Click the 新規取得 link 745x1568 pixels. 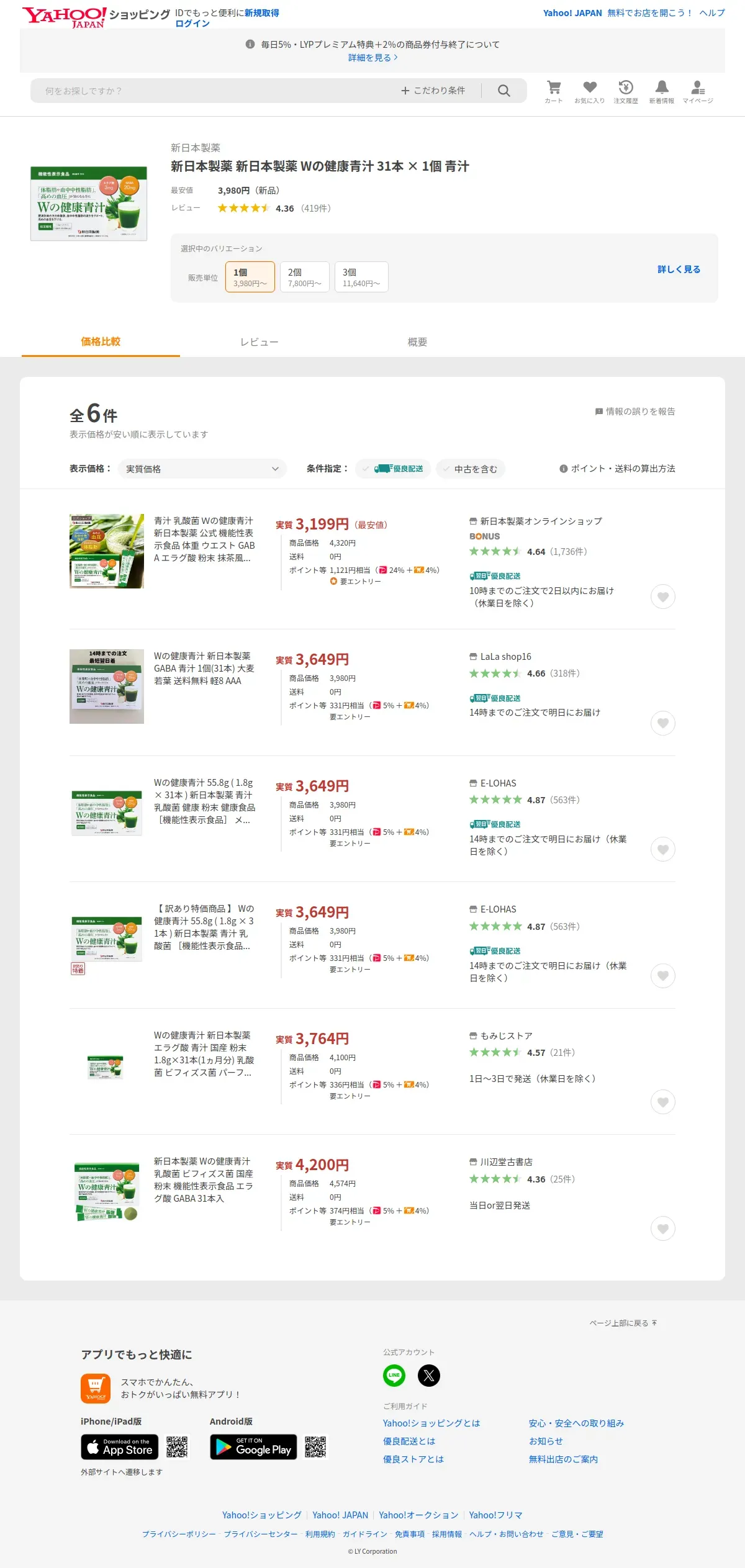coord(261,13)
